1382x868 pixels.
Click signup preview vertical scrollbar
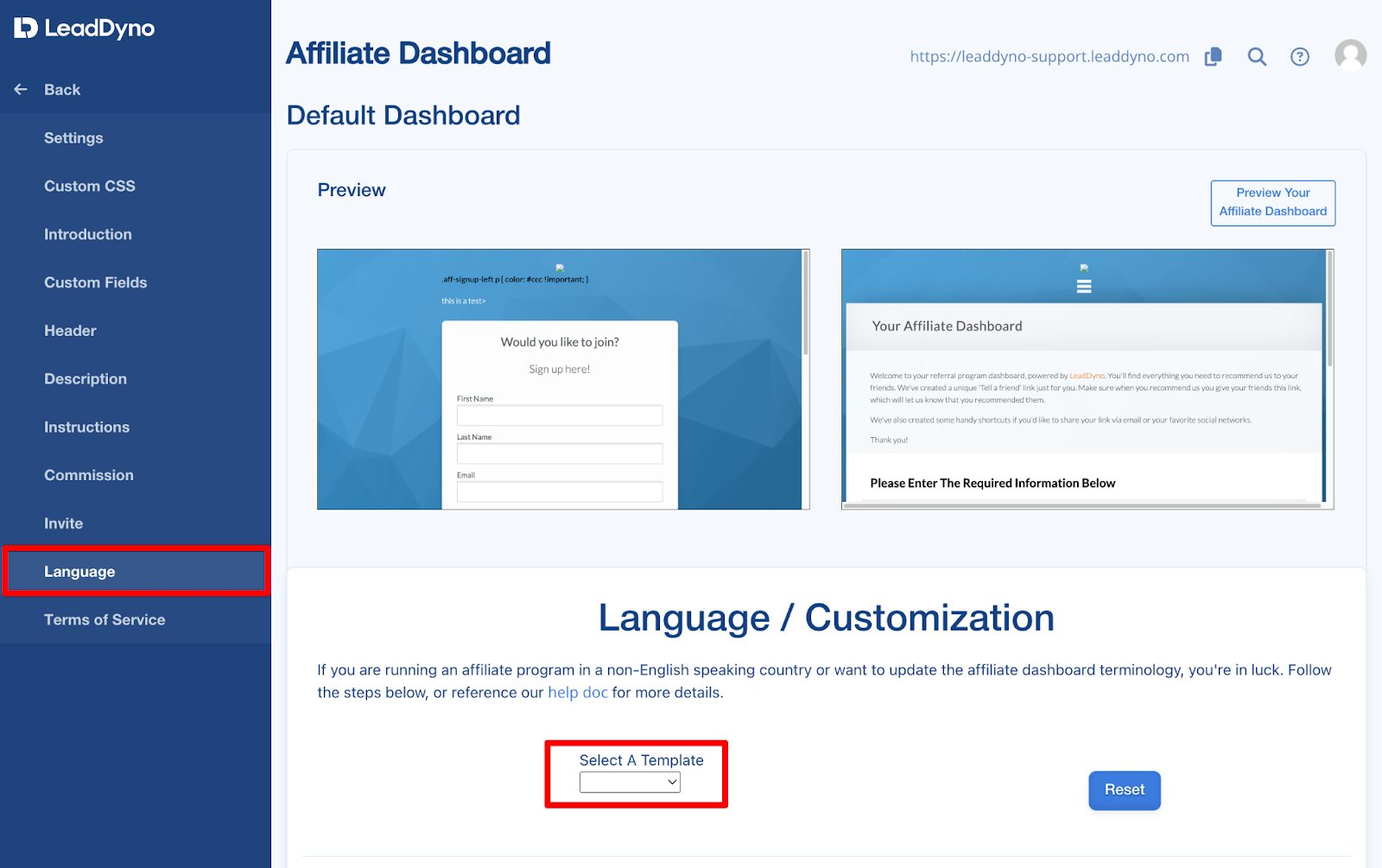pyautogui.click(x=806, y=303)
